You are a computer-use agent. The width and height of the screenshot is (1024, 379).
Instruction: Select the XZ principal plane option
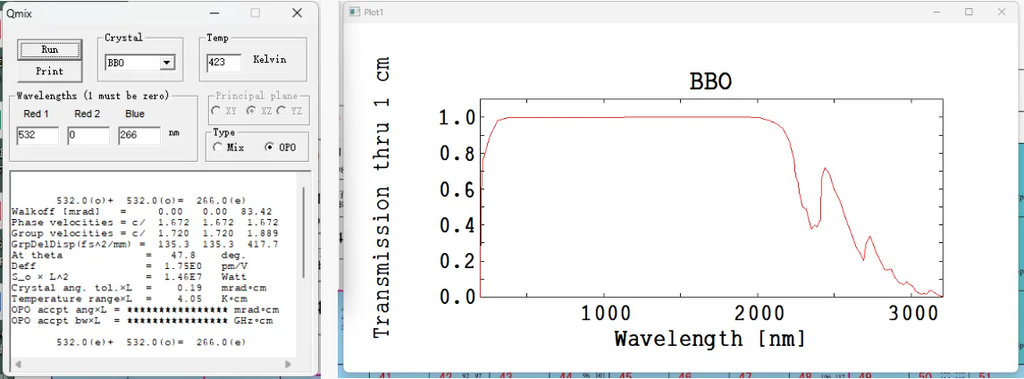(250, 111)
